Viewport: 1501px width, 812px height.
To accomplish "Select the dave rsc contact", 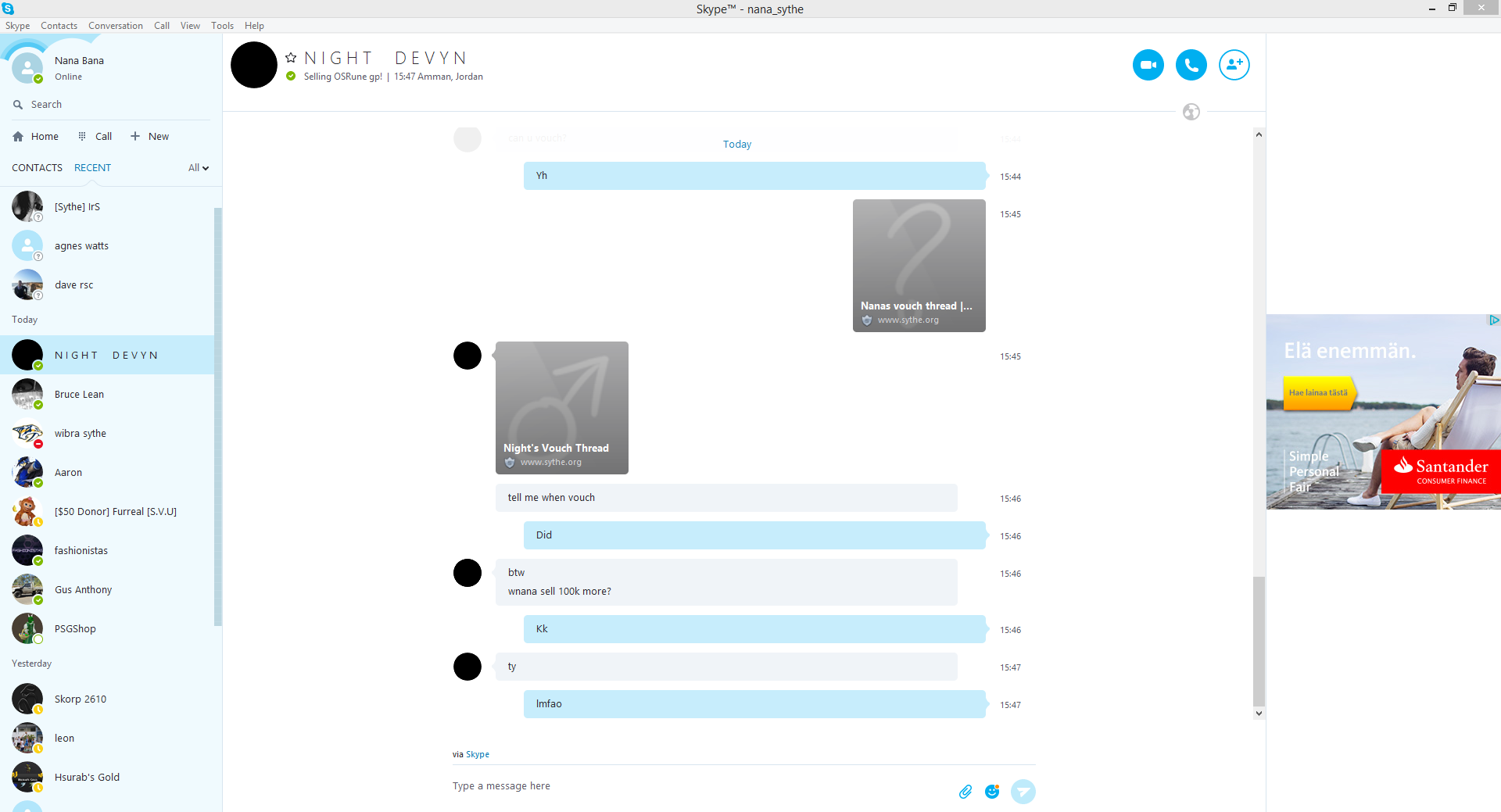I will (x=107, y=284).
